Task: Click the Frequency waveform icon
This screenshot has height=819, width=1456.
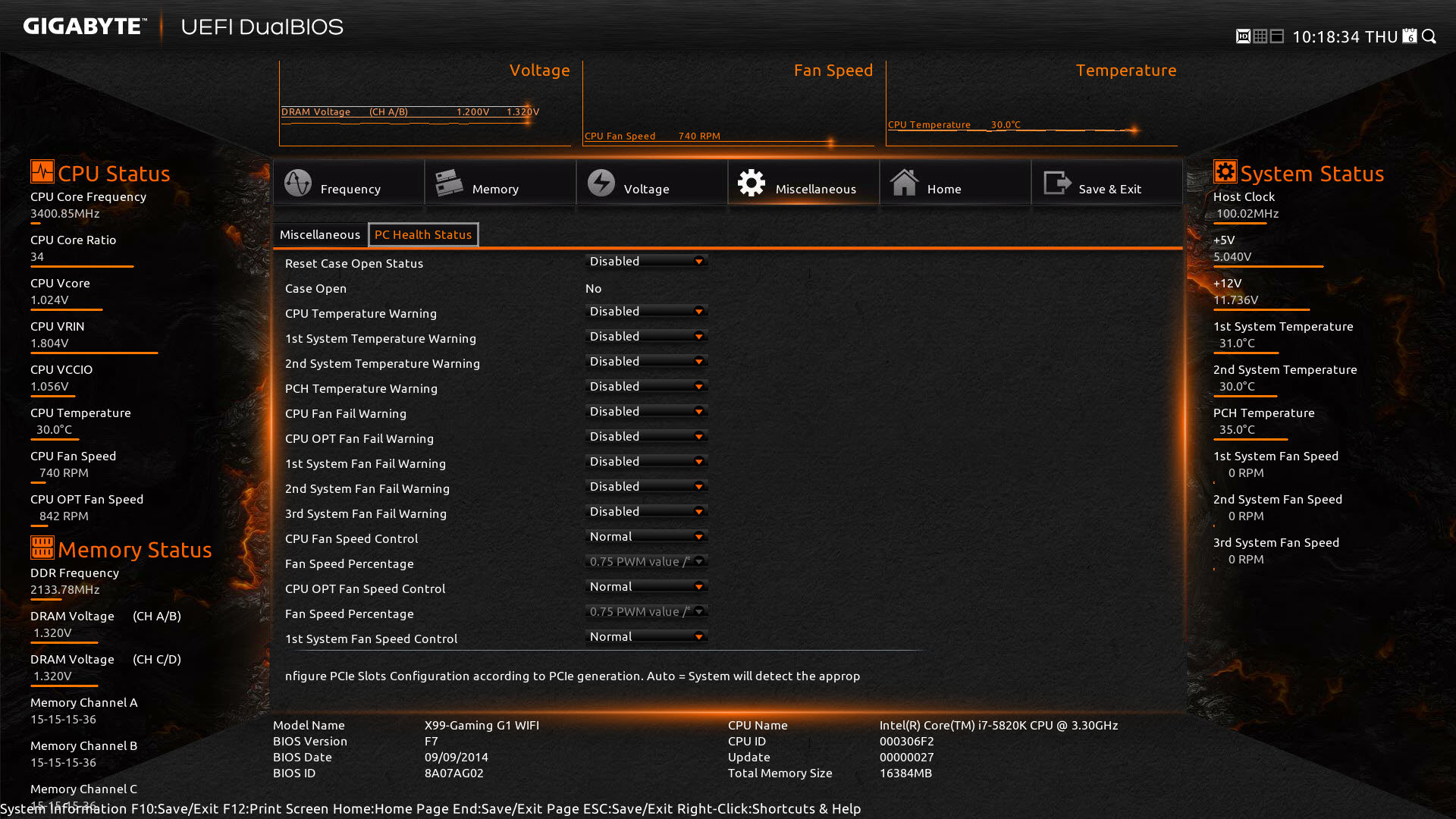Action: (298, 183)
